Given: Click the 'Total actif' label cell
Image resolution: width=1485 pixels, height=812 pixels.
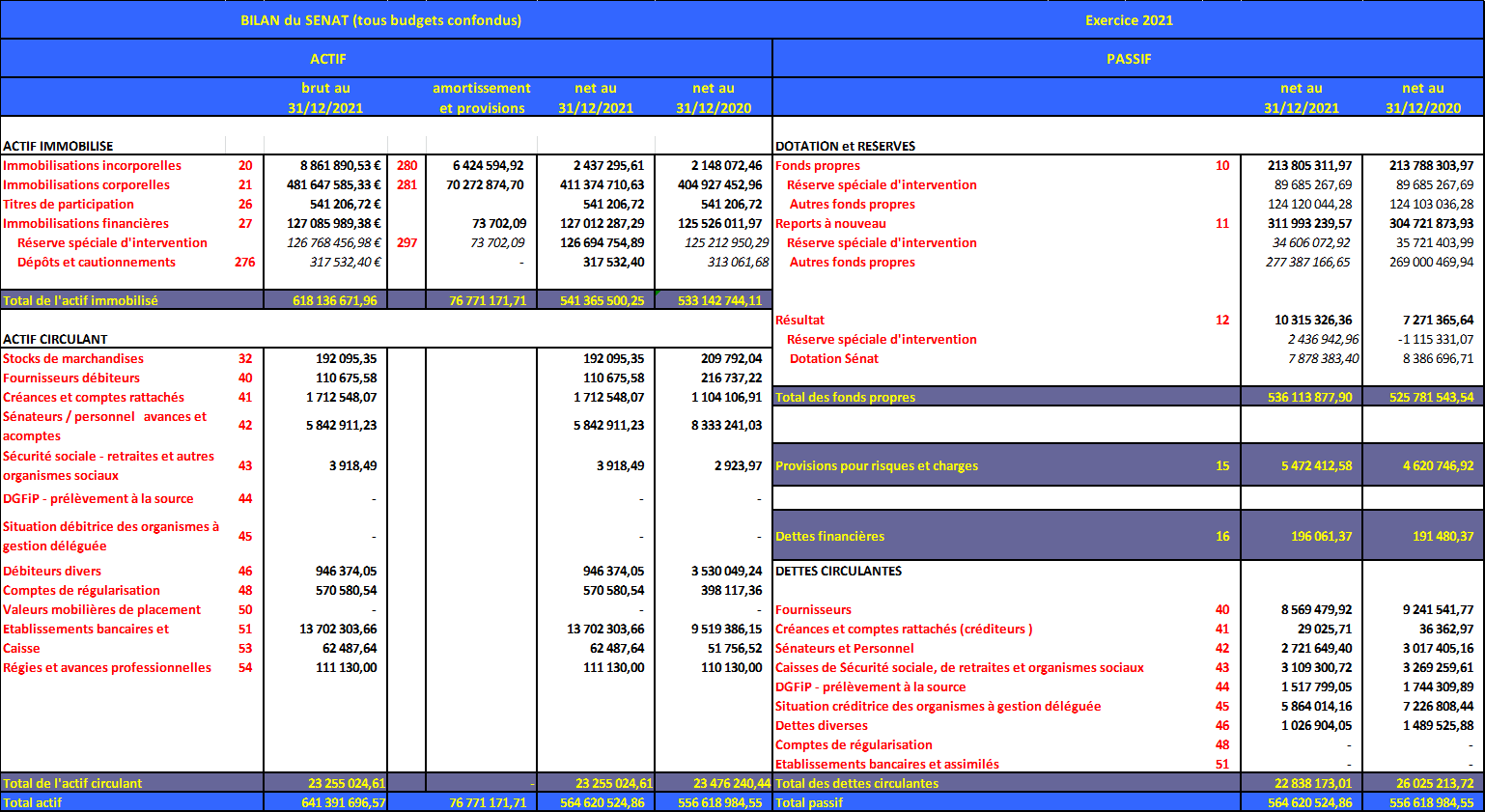Looking at the screenshot, I should pos(32,802).
